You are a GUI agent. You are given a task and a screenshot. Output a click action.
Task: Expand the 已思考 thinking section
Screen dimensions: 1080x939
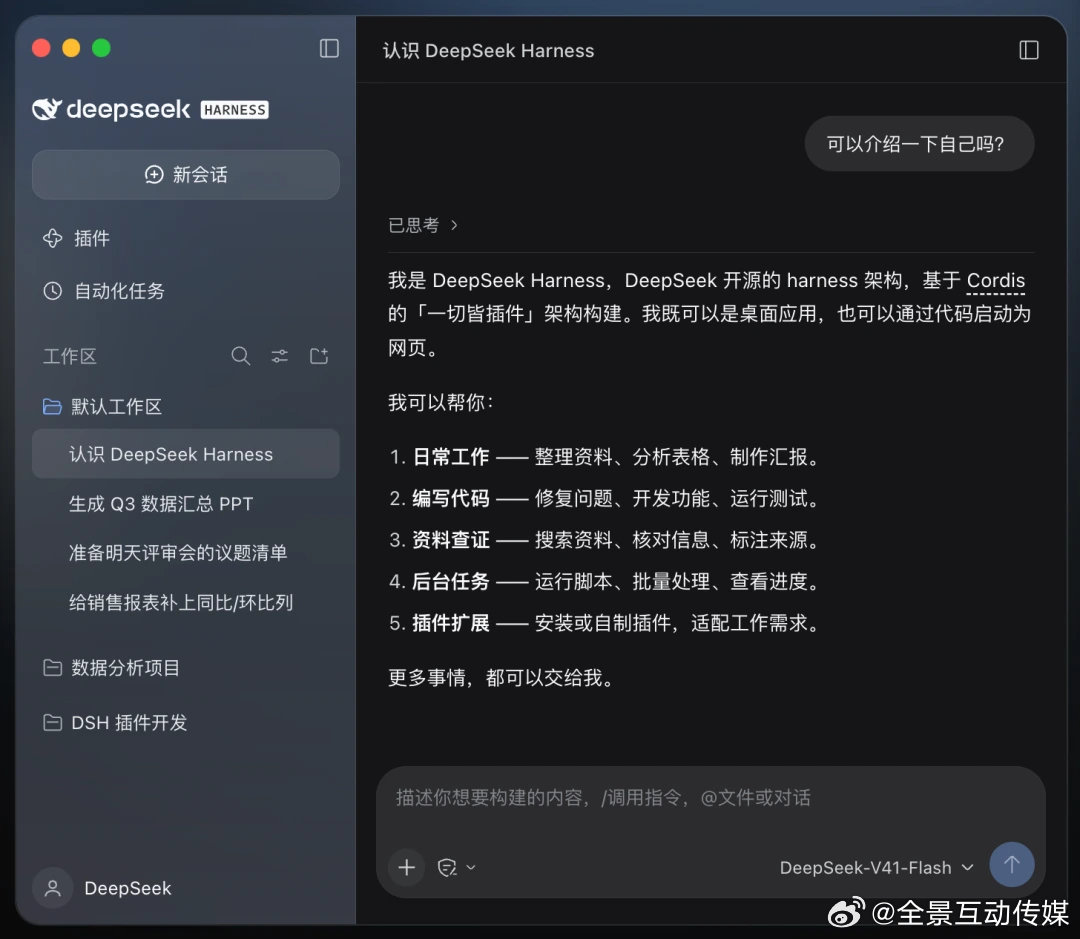point(423,225)
